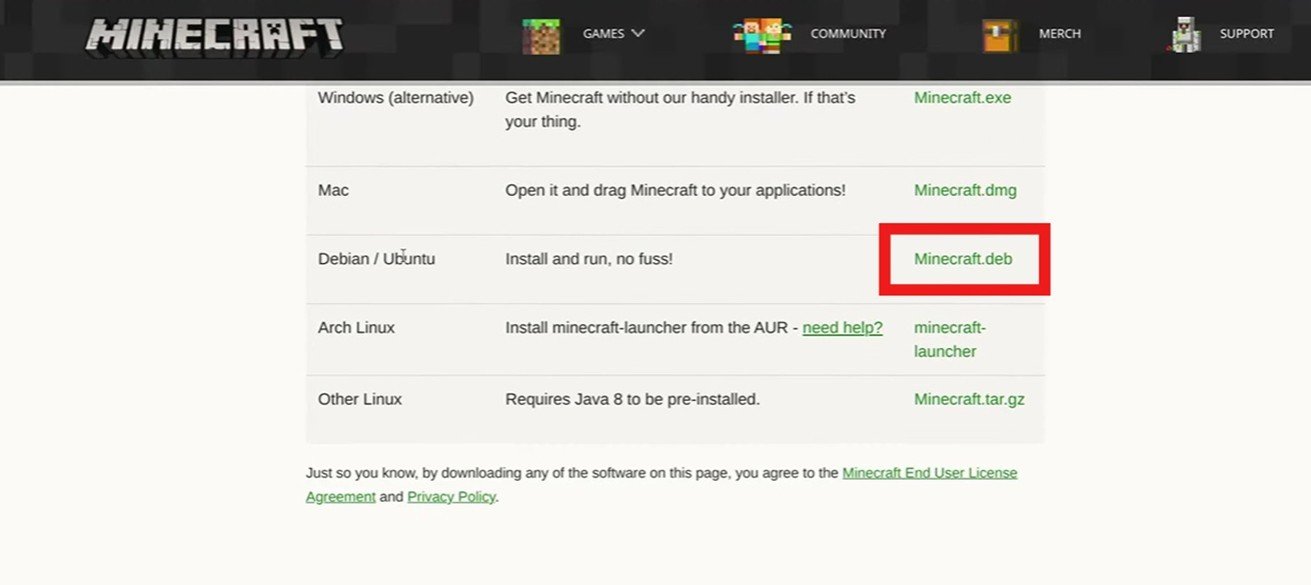Click the 'Debian / Ubuntu' row label

coord(376,259)
